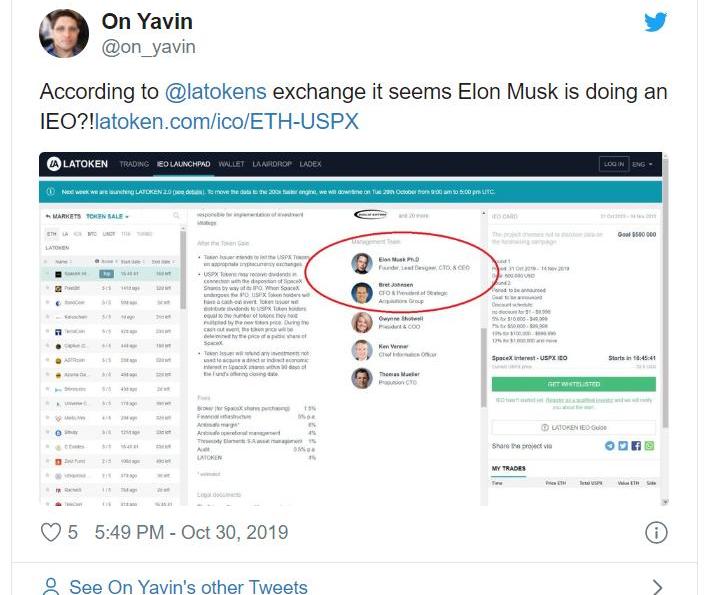Share the project via Twitter icon

(x=623, y=445)
